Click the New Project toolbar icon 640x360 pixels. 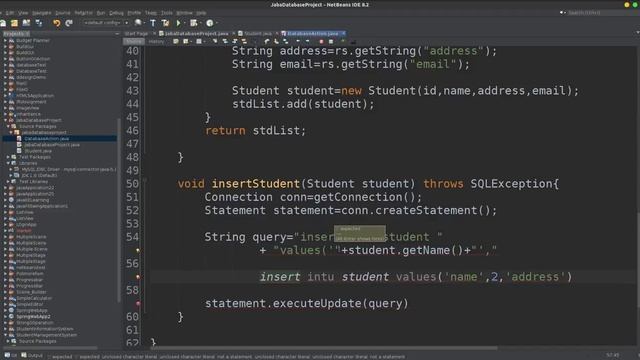(x=14, y=23)
